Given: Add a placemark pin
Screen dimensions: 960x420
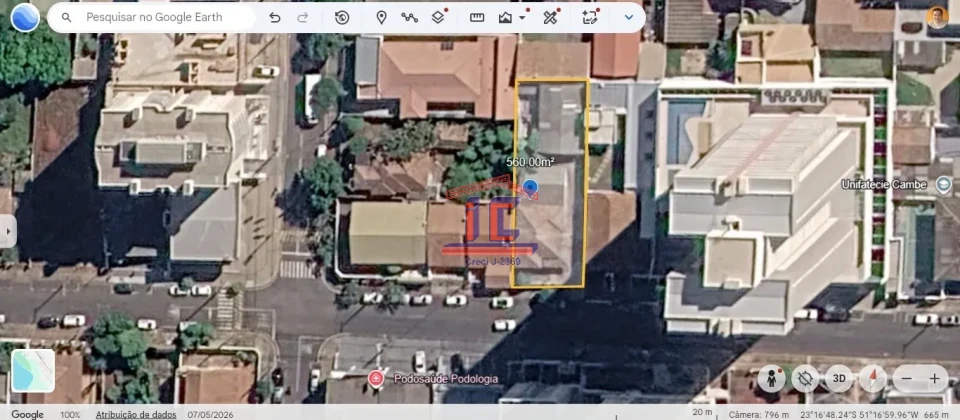Looking at the screenshot, I should 381,17.
